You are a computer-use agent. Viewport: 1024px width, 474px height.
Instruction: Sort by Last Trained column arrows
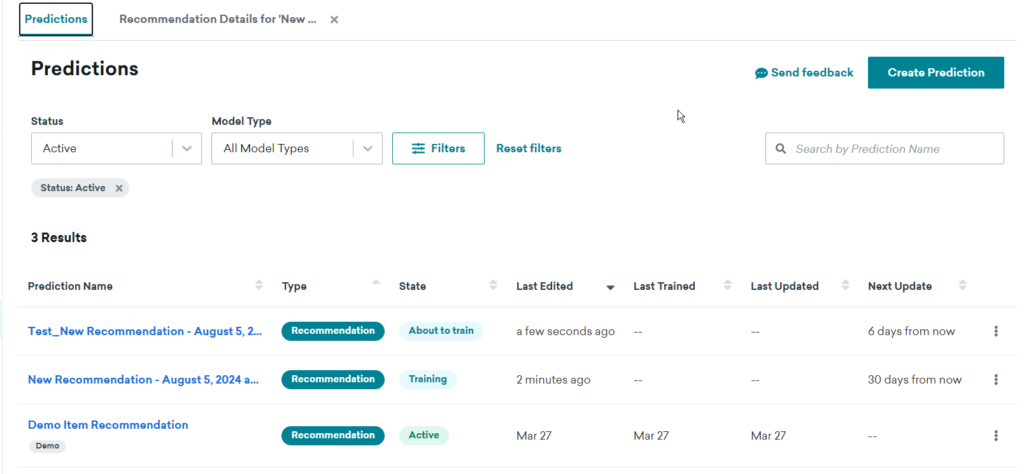tap(728, 285)
